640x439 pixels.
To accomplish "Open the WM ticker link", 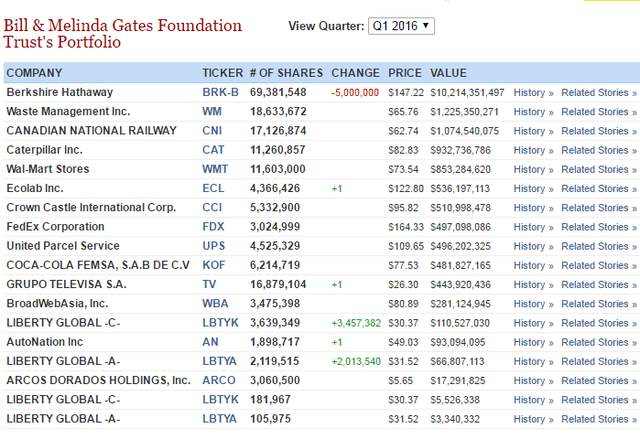I will (x=212, y=111).
